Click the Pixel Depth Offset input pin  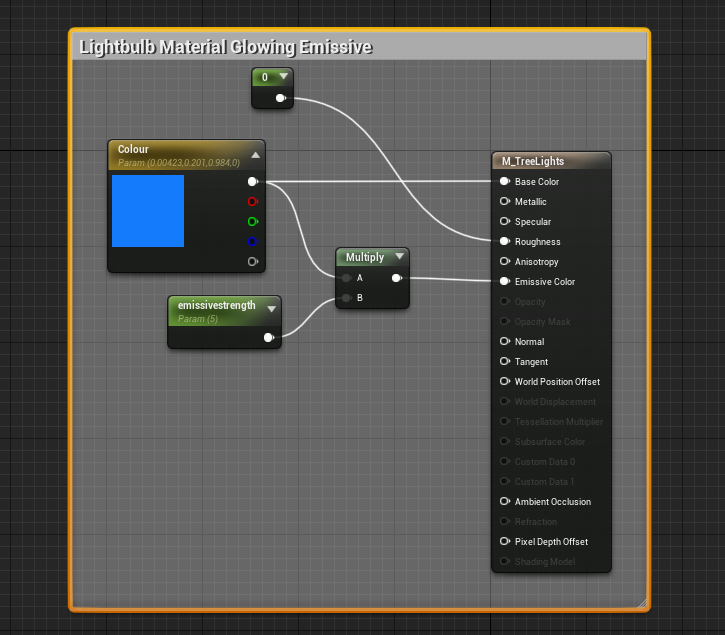(504, 541)
